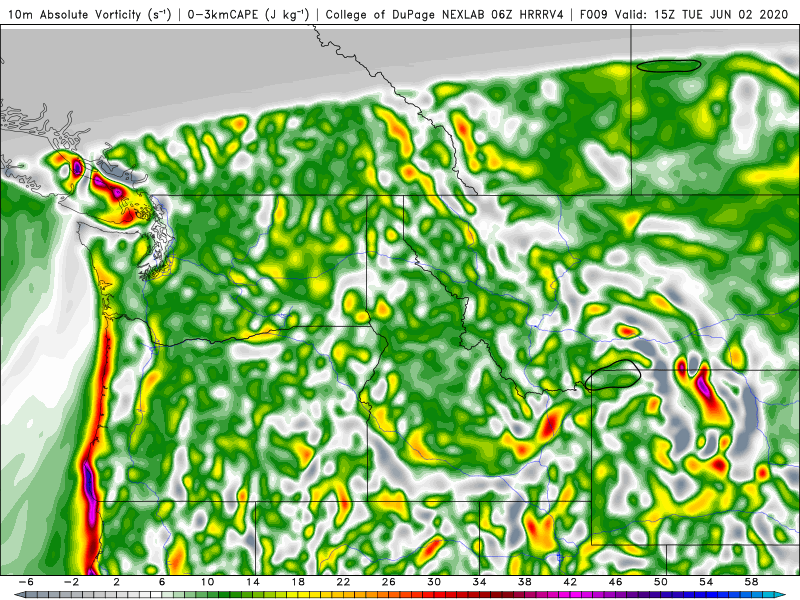The image size is (800, 600).
Task: Click the "26" color scale label
Action: pos(389,582)
